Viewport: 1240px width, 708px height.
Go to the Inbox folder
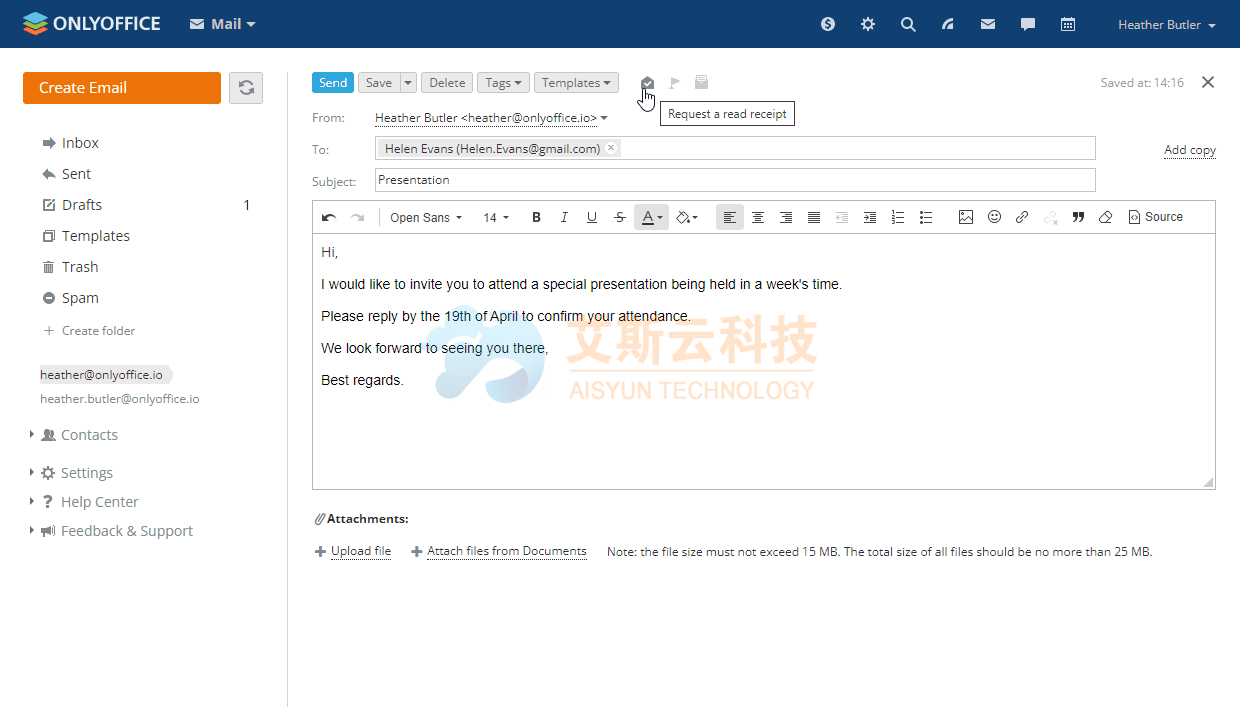(80, 143)
